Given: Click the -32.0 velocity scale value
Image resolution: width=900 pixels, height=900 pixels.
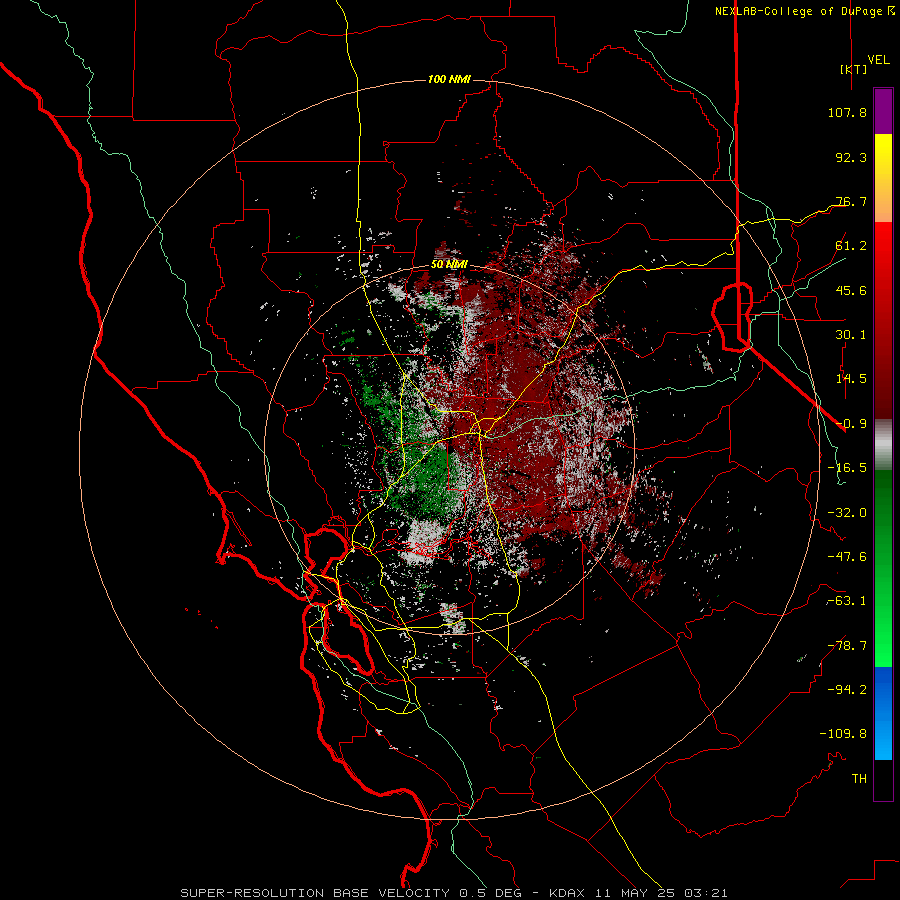Looking at the screenshot, I should pos(847,513).
